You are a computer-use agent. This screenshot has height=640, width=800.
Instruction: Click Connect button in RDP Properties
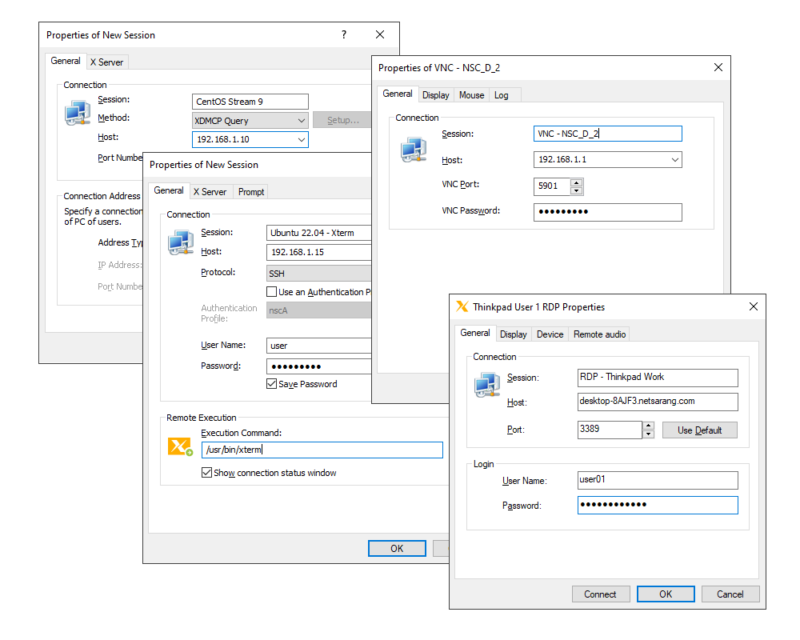coord(600,594)
